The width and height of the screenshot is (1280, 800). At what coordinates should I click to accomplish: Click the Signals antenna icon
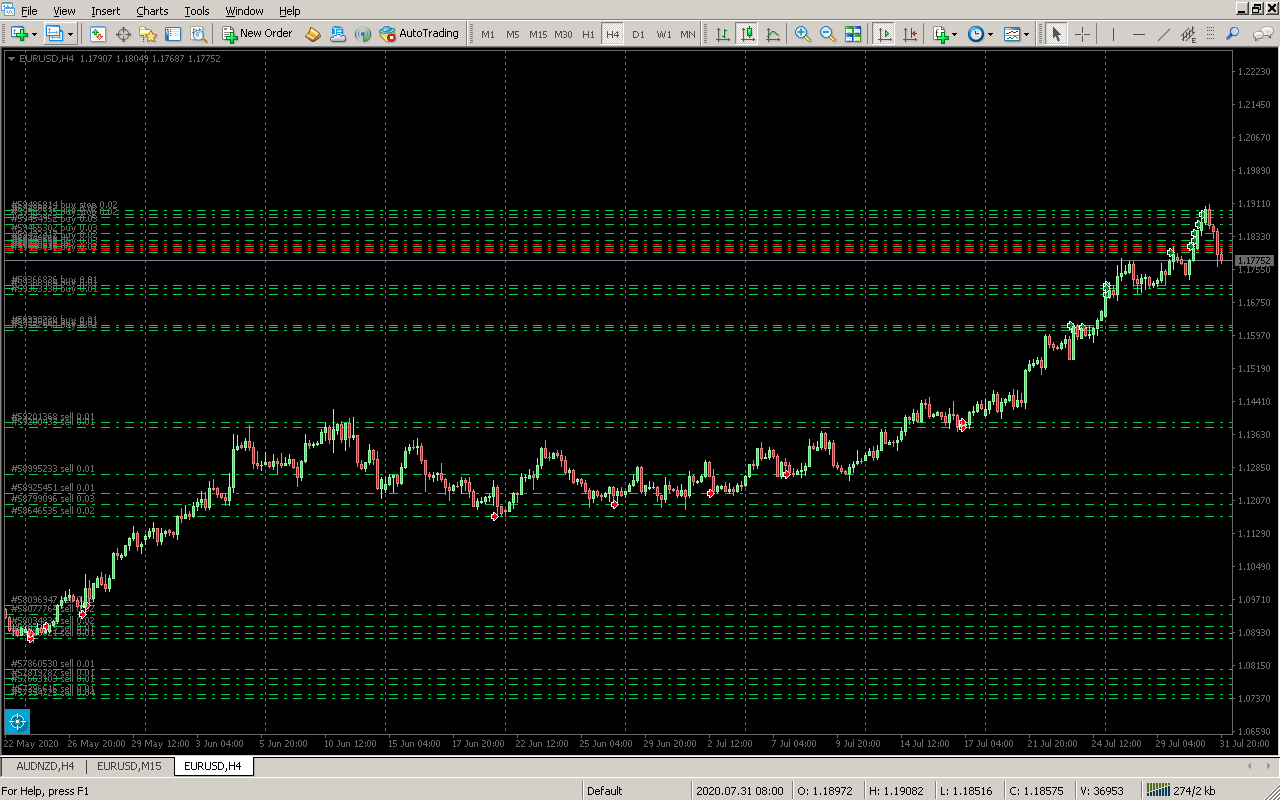point(363,34)
